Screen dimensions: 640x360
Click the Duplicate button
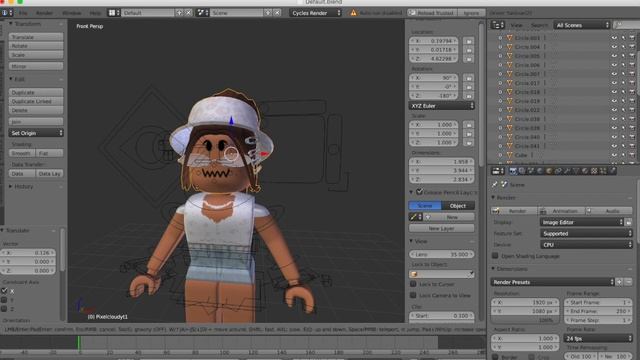[x=36, y=93]
